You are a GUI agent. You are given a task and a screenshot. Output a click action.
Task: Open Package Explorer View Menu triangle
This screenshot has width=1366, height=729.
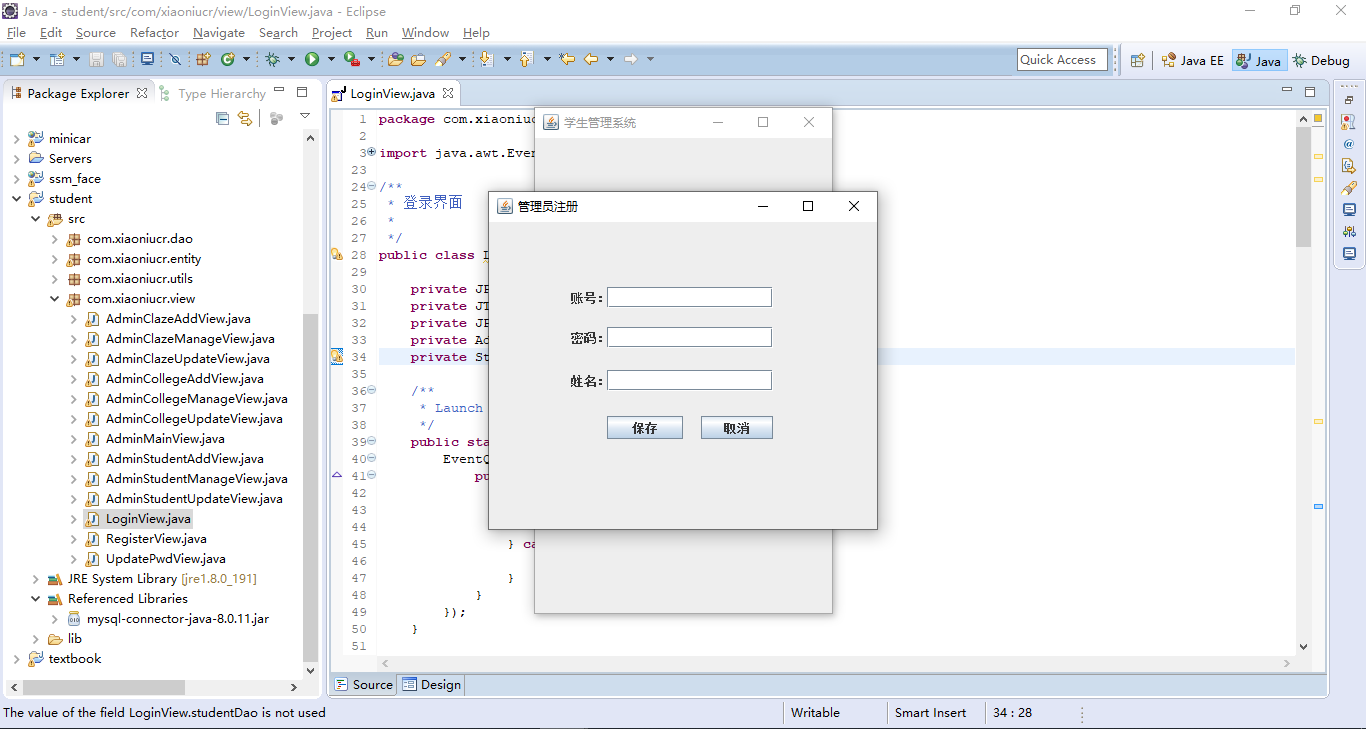tap(305, 117)
